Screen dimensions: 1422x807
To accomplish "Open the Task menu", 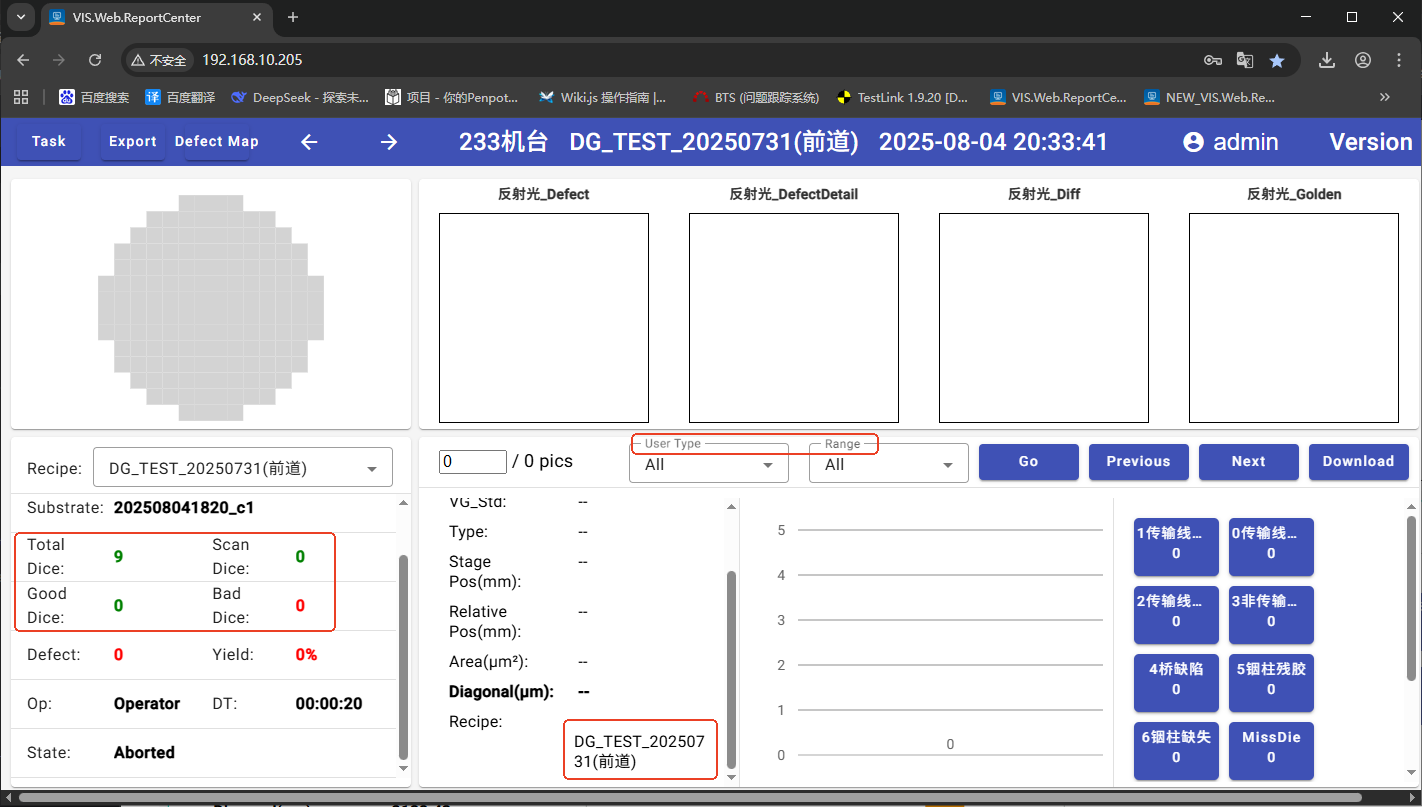I will coord(48,141).
